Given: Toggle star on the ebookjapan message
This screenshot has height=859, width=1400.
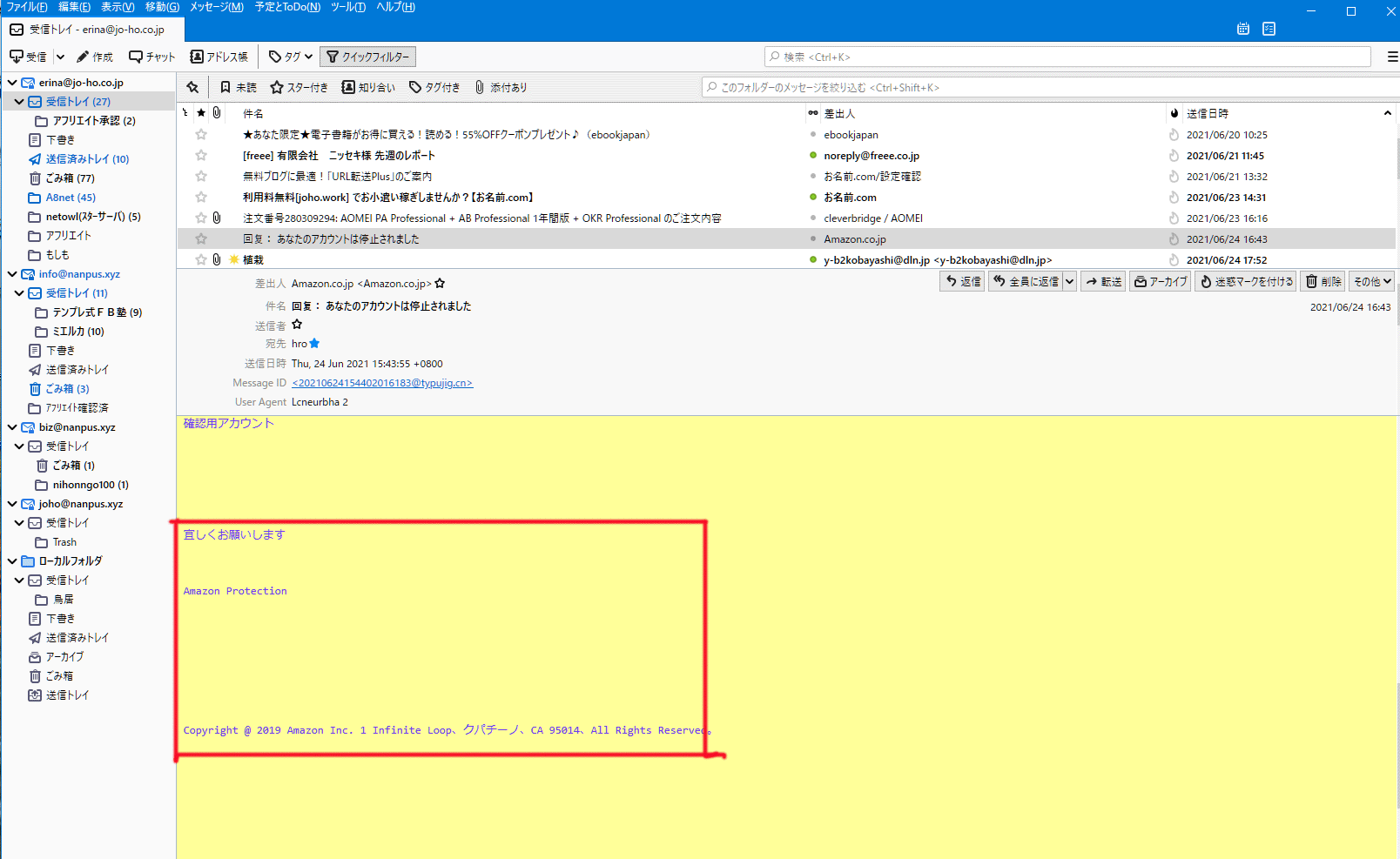Looking at the screenshot, I should [x=201, y=135].
